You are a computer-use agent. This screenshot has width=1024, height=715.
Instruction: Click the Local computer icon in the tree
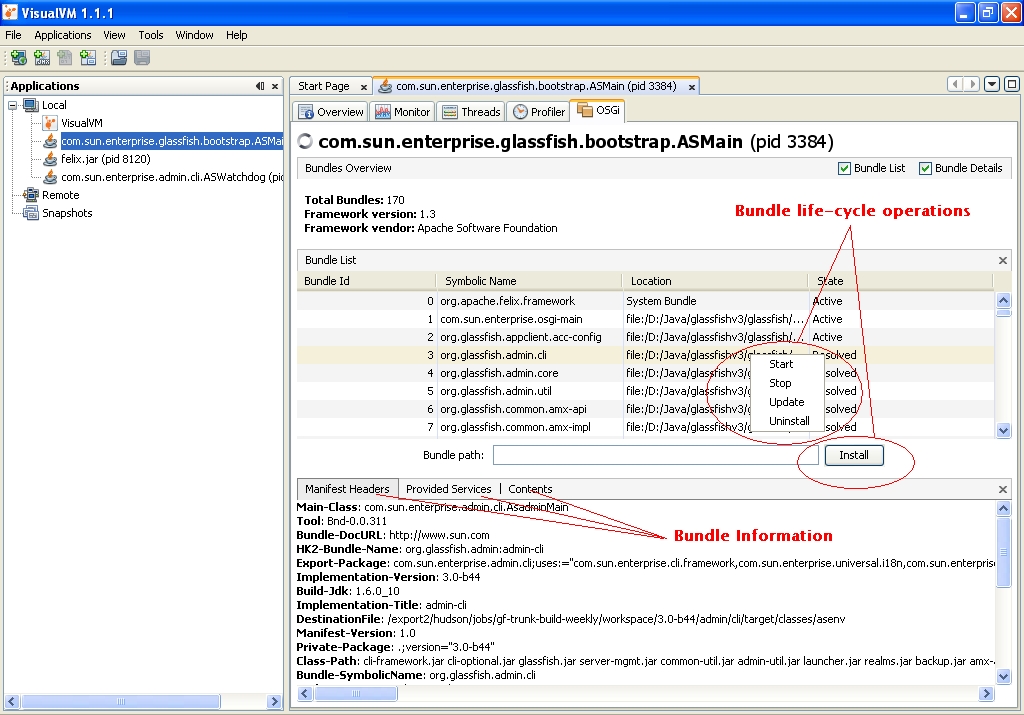point(31,105)
